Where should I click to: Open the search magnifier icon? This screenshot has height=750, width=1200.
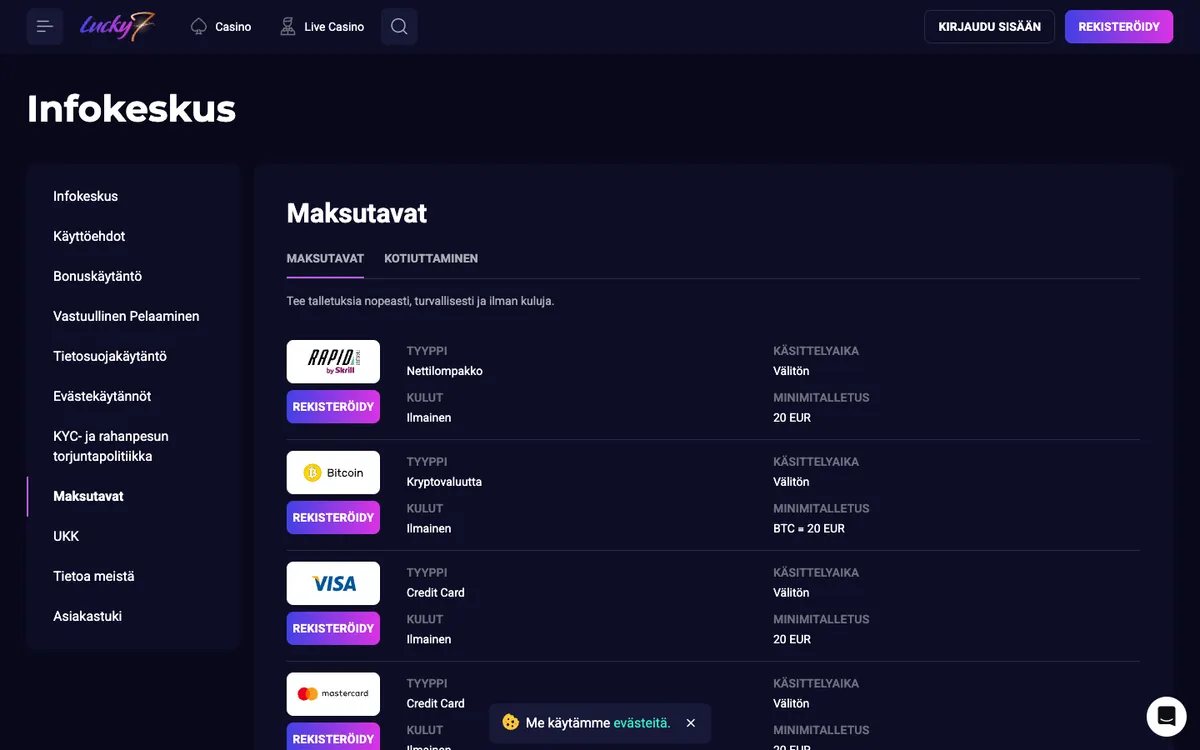399,27
